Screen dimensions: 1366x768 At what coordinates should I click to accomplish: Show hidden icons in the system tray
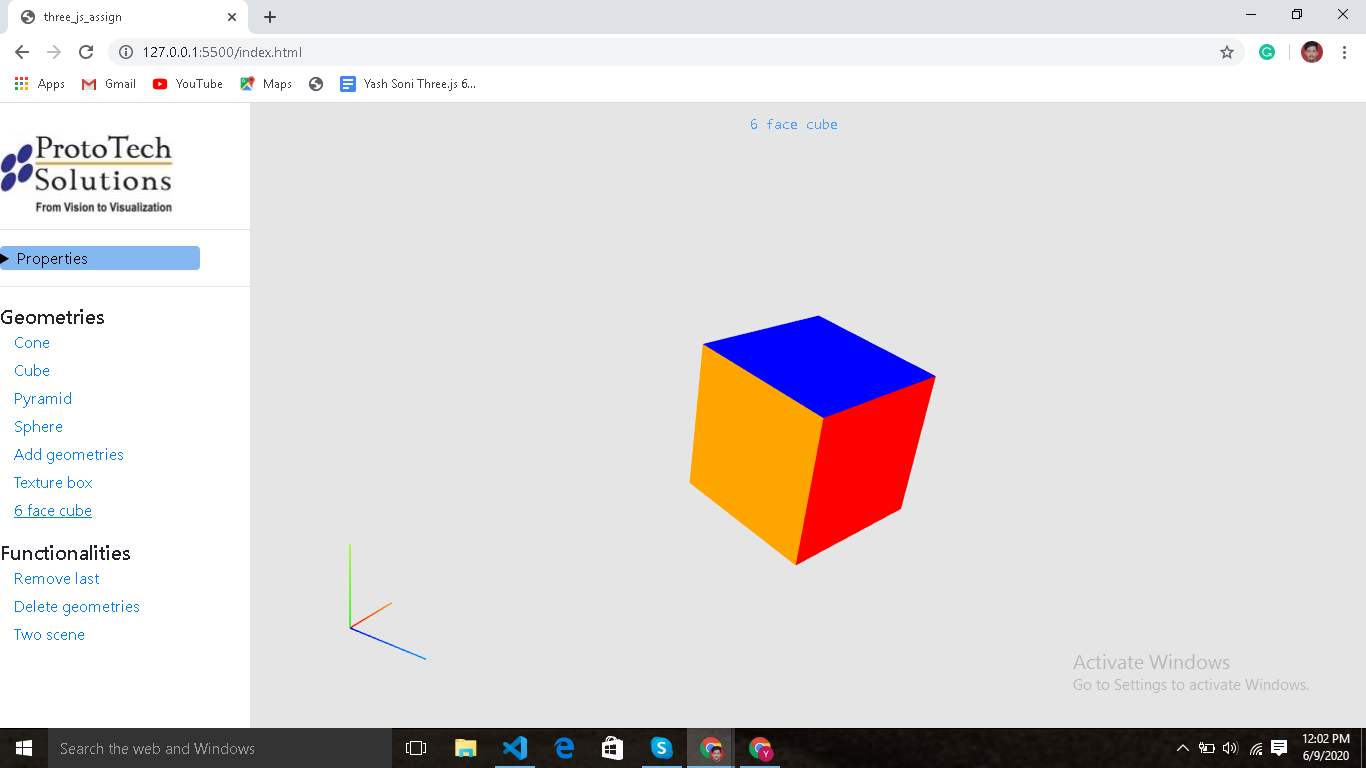(x=1182, y=747)
